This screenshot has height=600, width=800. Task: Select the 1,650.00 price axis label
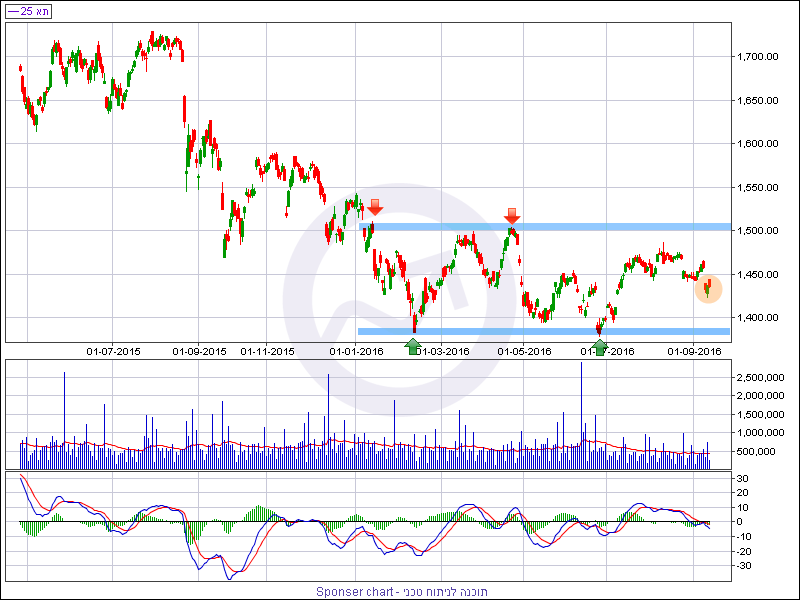(758, 101)
